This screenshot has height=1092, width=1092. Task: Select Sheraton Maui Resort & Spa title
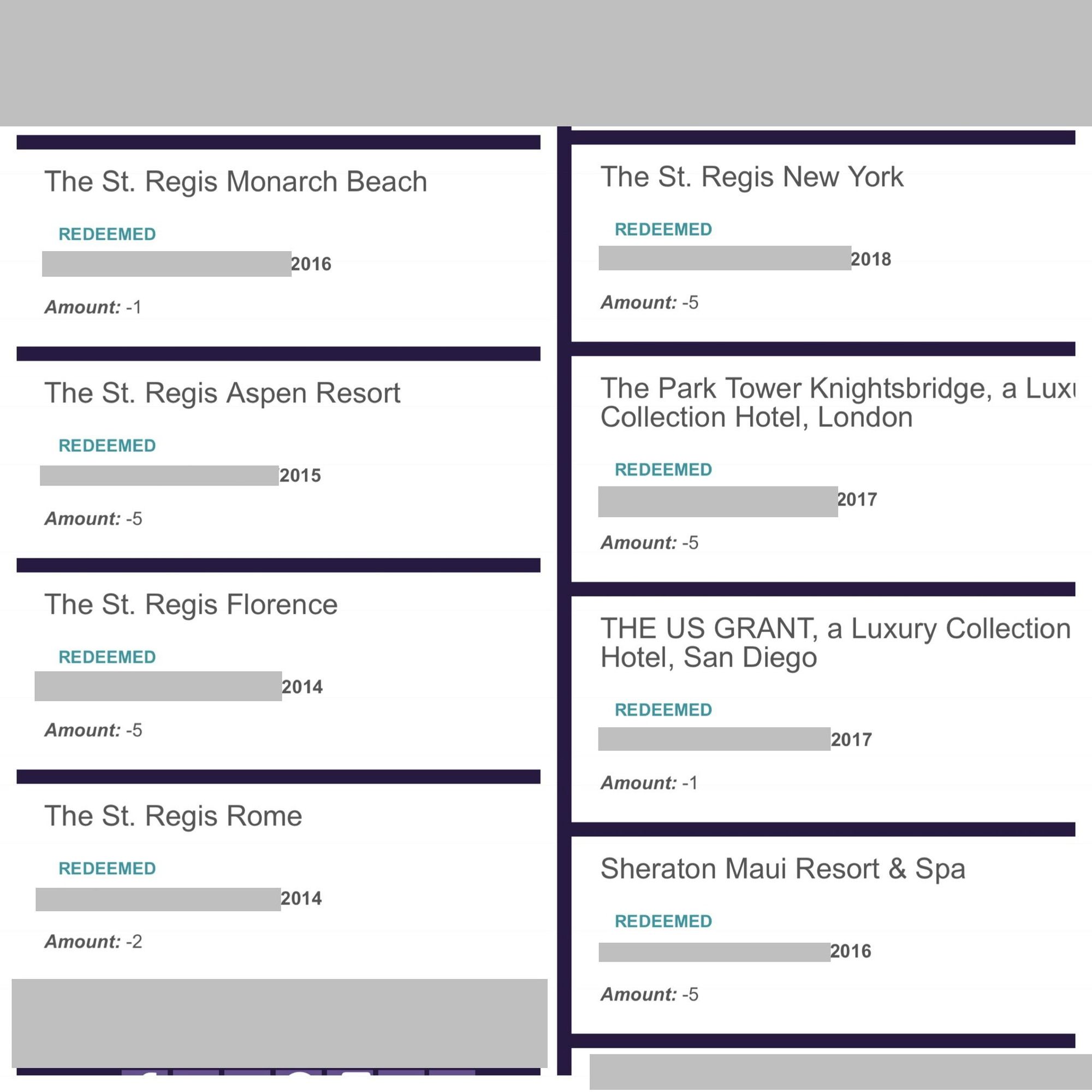782,868
